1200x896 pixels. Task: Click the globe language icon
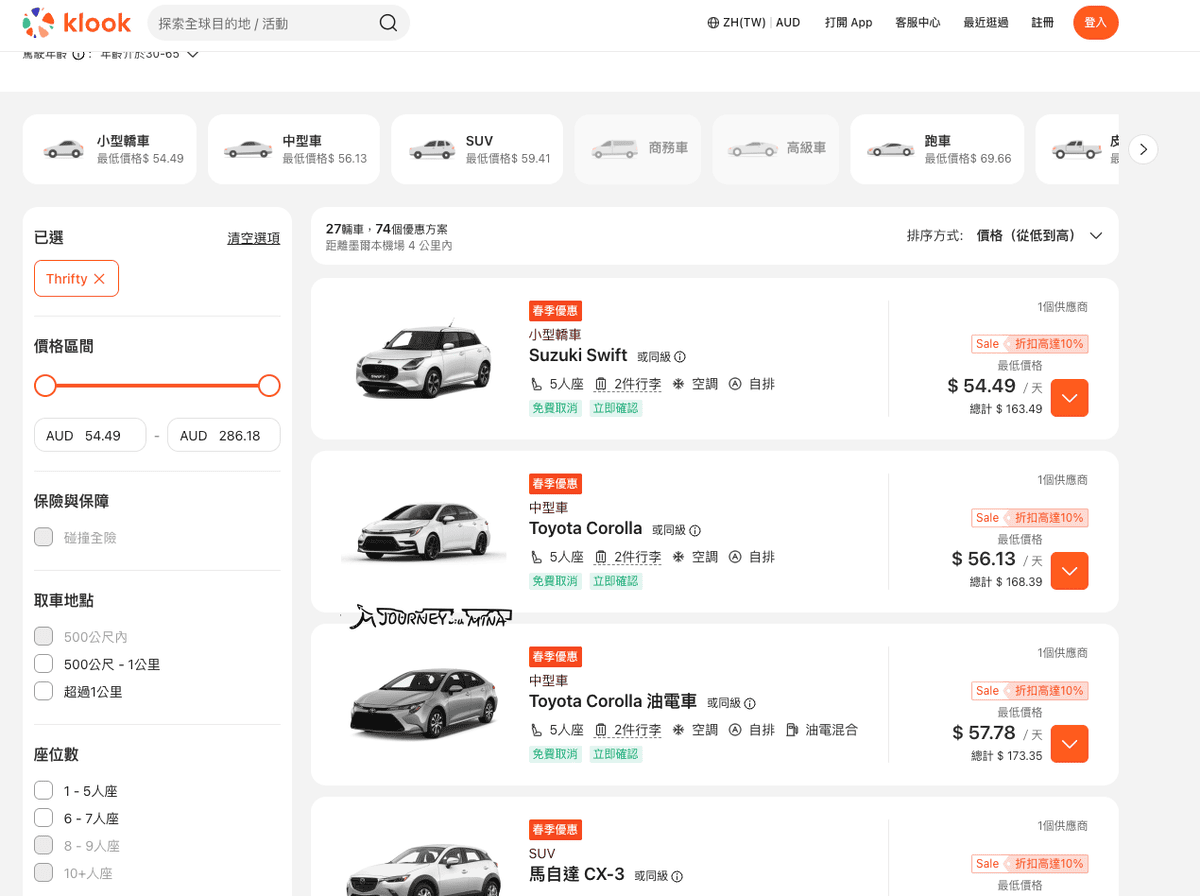(x=713, y=22)
